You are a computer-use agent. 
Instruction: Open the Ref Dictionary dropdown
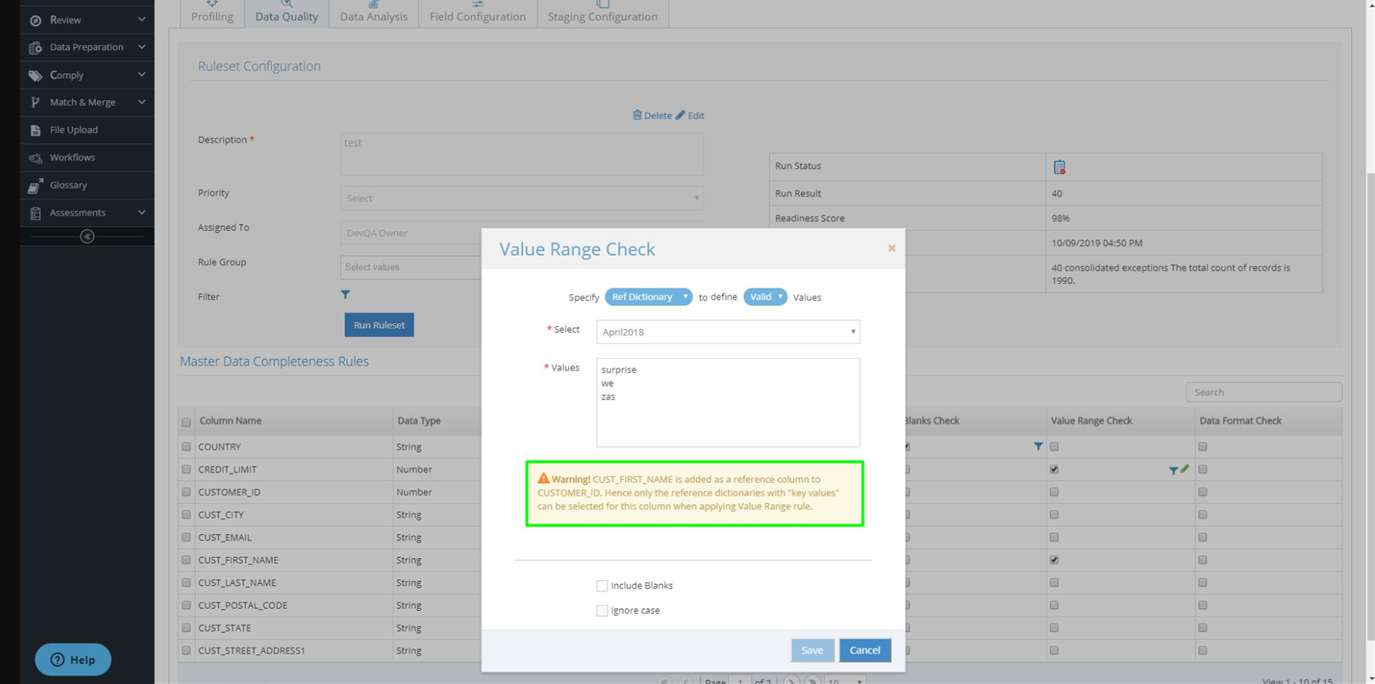click(x=648, y=297)
